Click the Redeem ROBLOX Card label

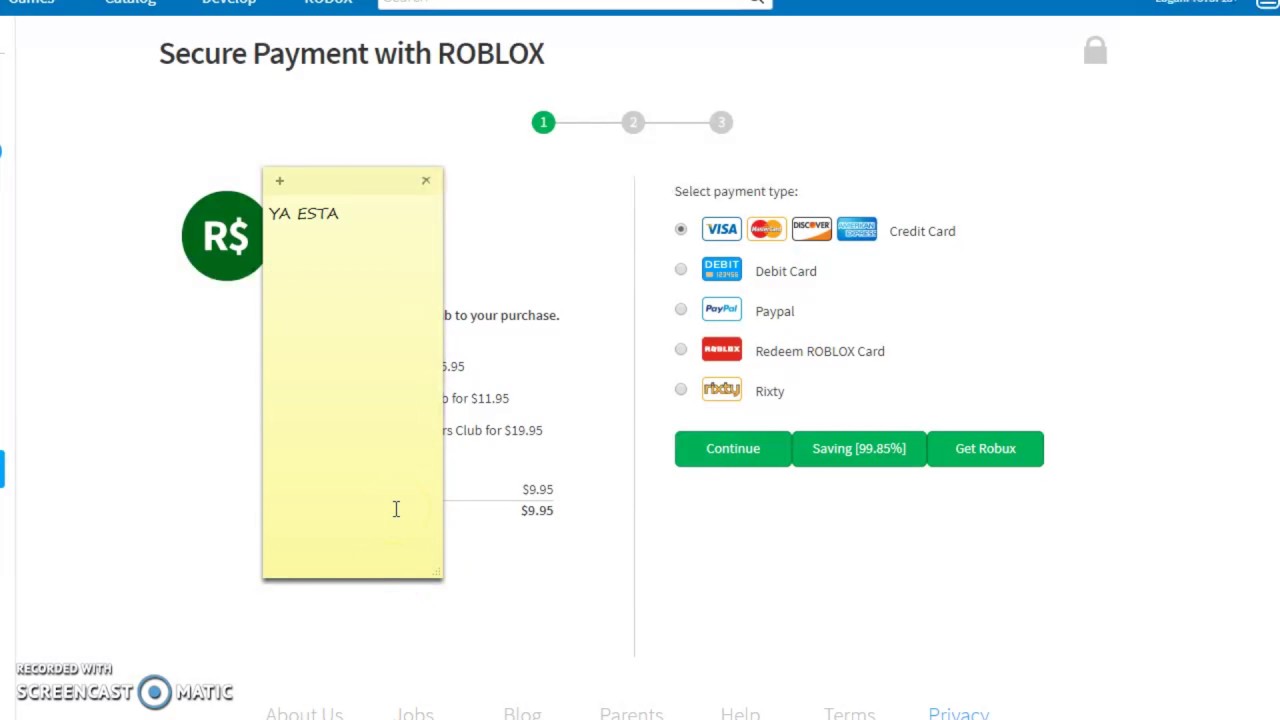[820, 351]
